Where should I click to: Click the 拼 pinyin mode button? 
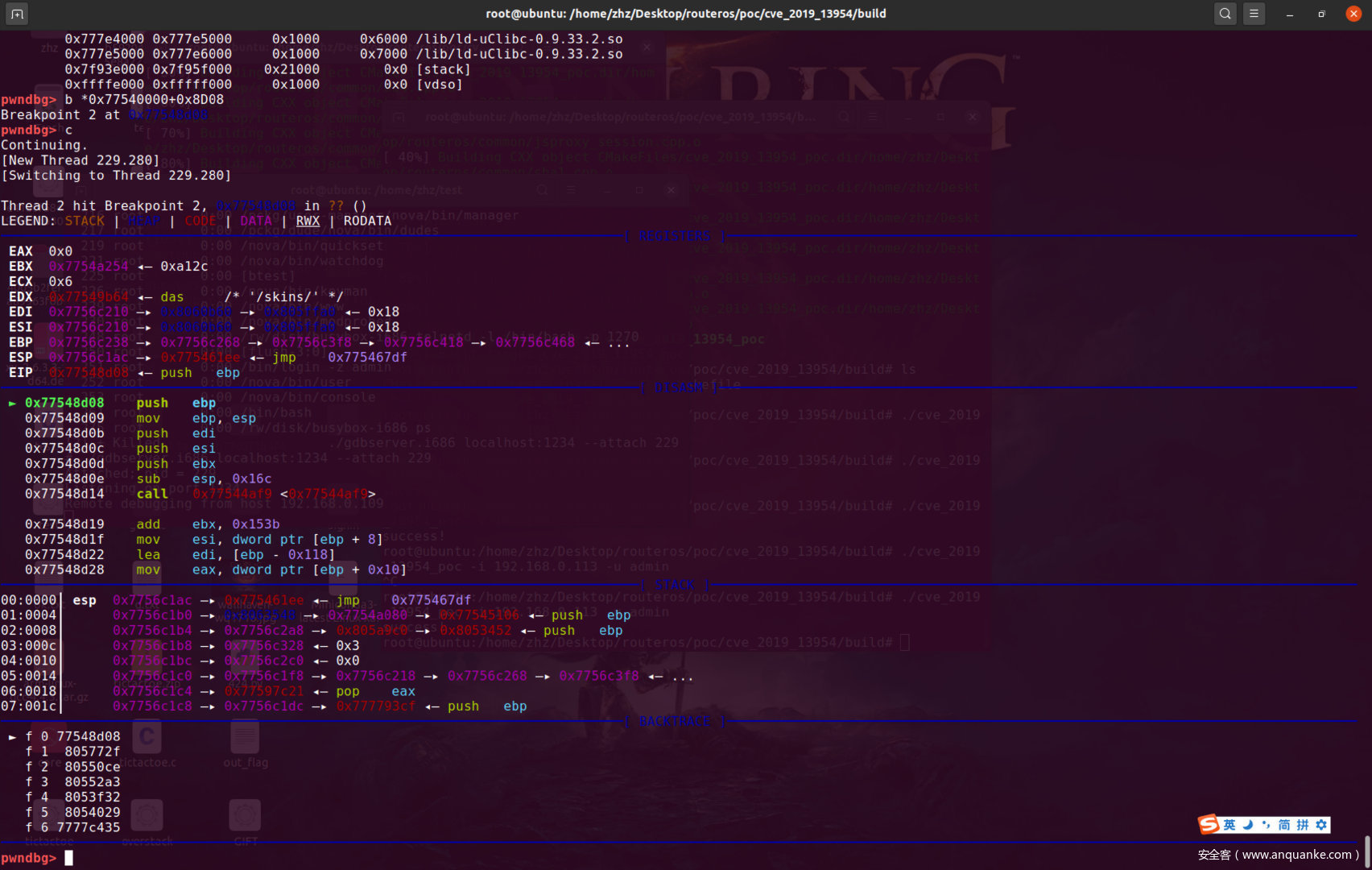pyautogui.click(x=1303, y=825)
